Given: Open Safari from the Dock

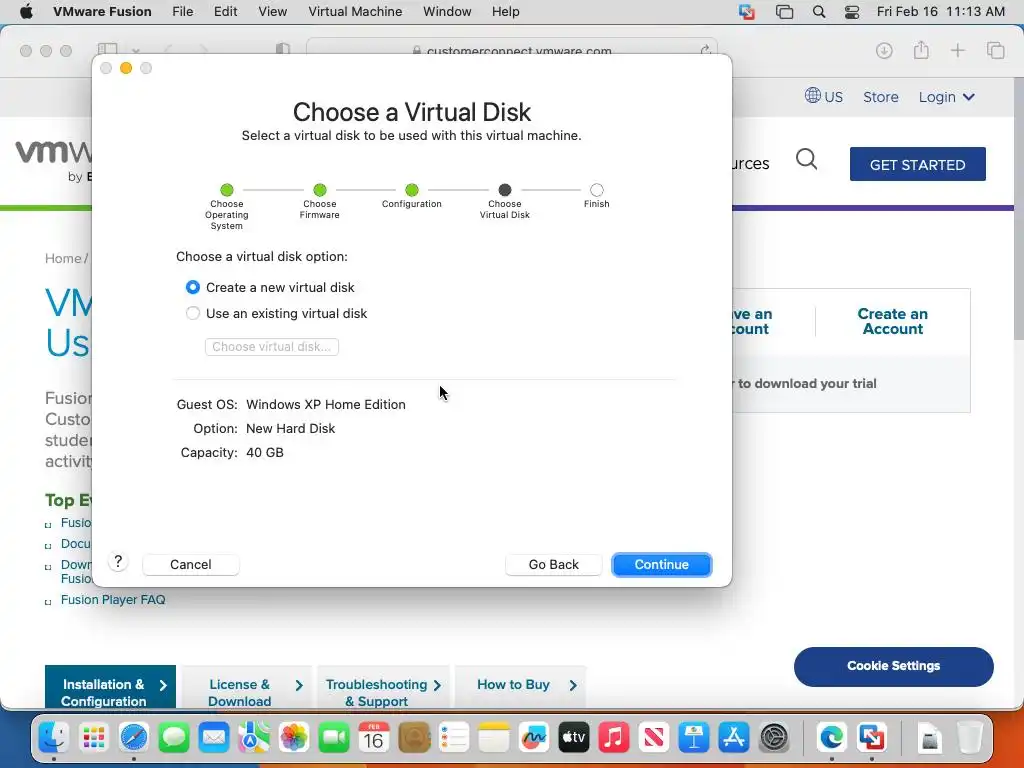Looking at the screenshot, I should (x=133, y=737).
